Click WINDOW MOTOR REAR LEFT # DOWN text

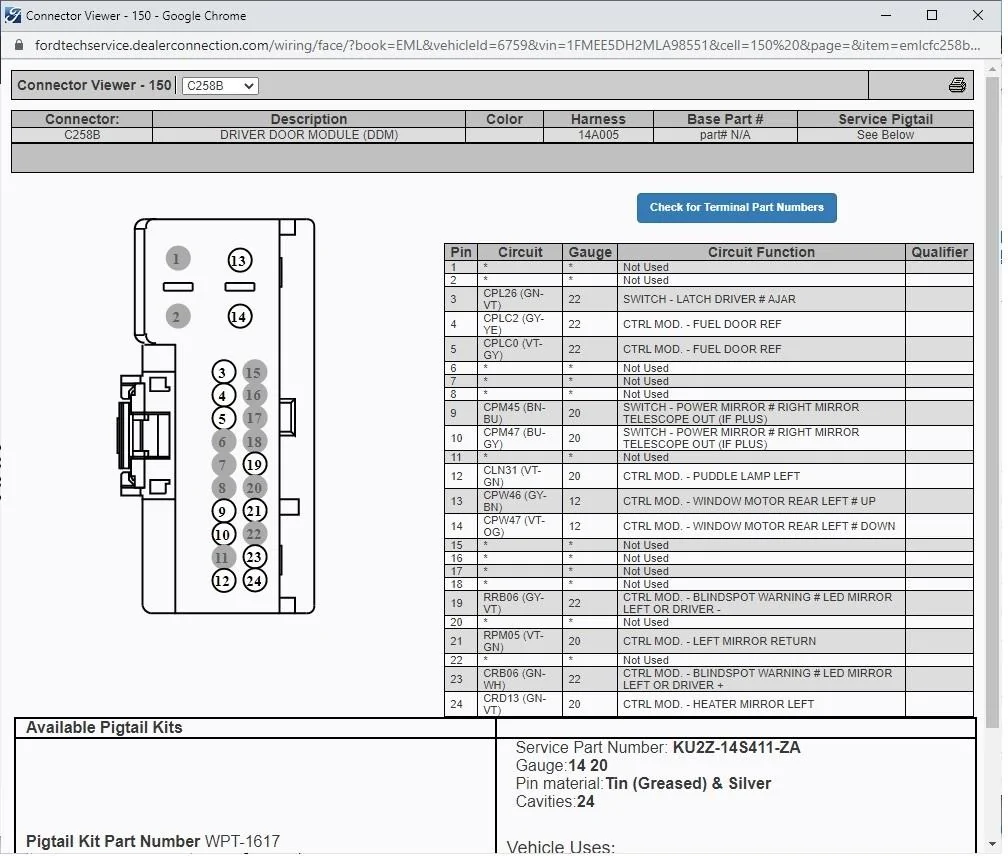[794, 526]
